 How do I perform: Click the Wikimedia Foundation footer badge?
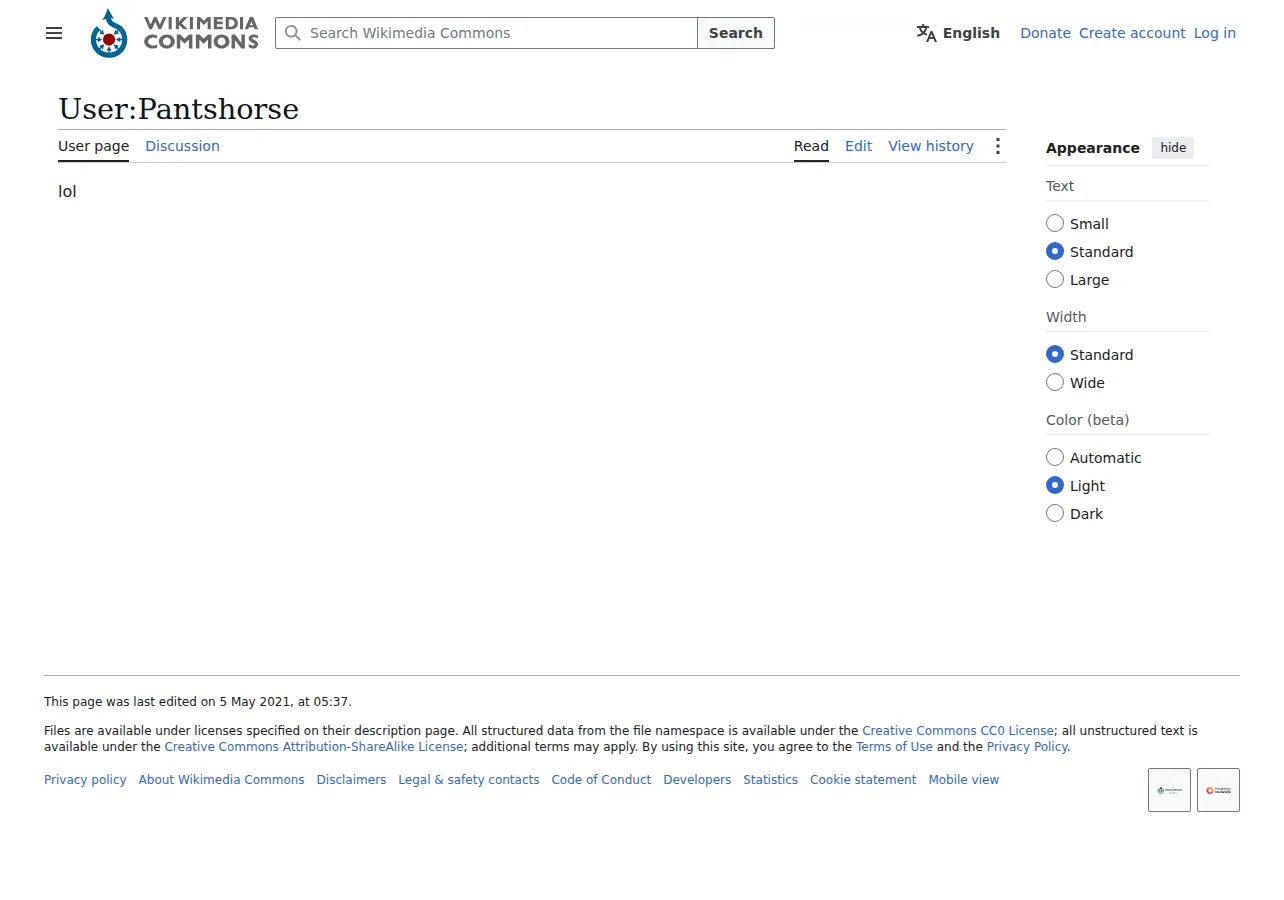pos(1169,790)
